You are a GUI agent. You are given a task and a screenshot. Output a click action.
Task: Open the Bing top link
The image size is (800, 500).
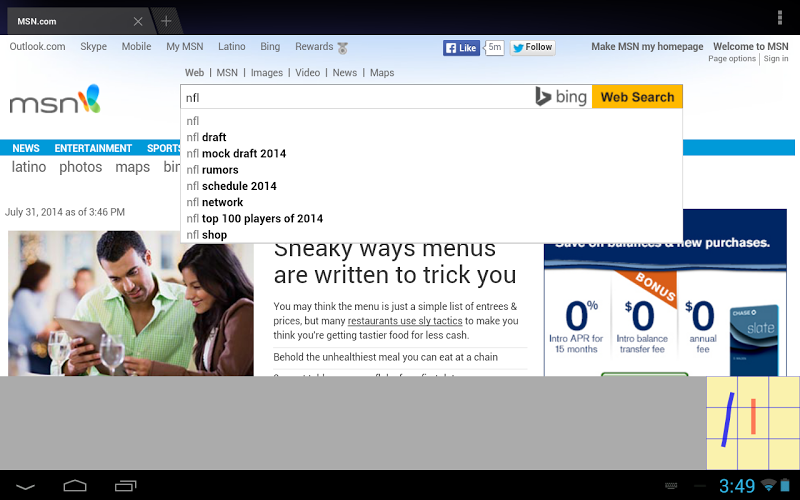pos(270,46)
